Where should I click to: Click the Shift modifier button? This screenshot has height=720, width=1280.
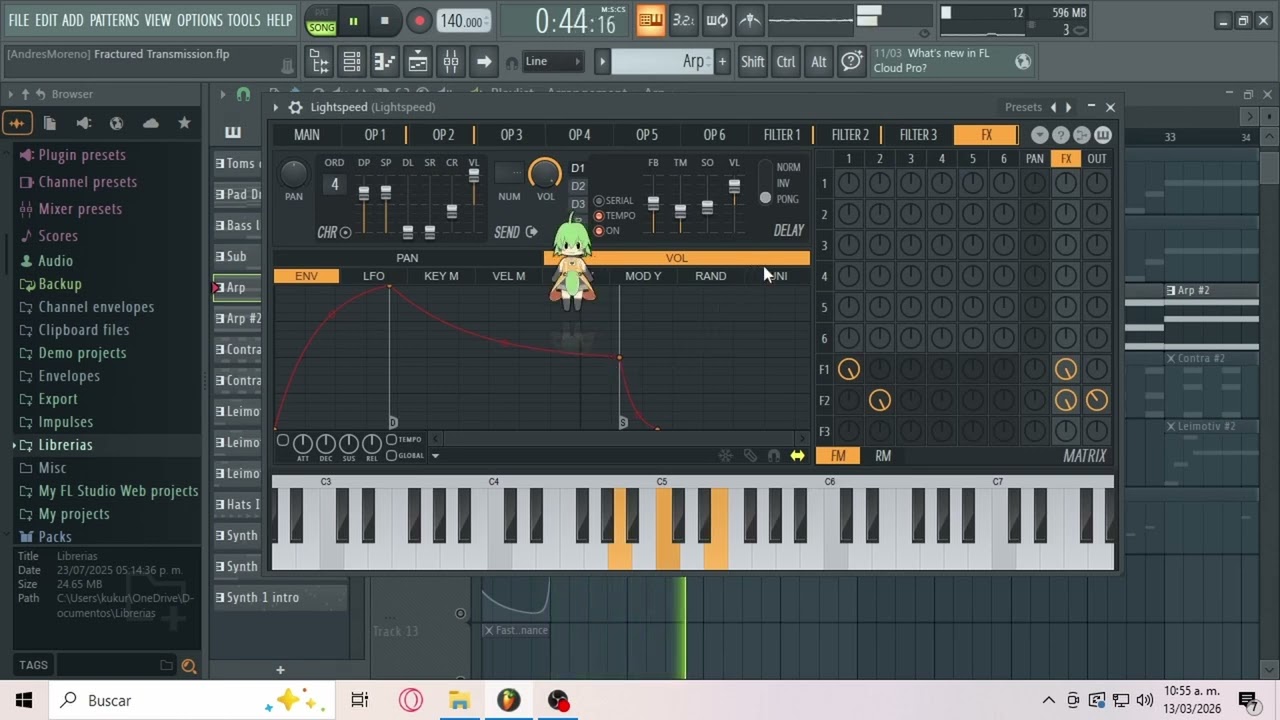(x=752, y=62)
